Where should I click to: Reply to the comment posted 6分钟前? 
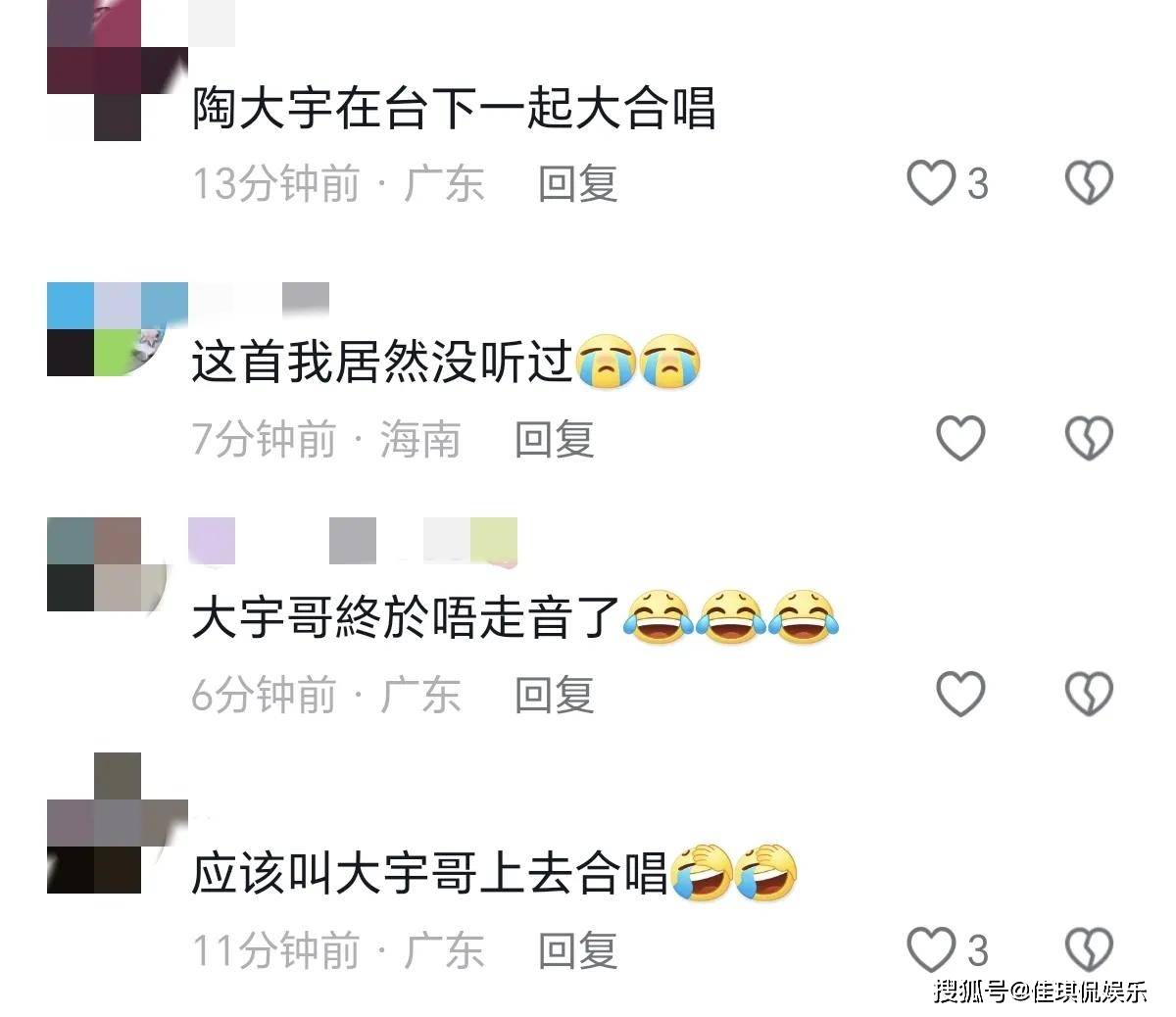(x=555, y=695)
